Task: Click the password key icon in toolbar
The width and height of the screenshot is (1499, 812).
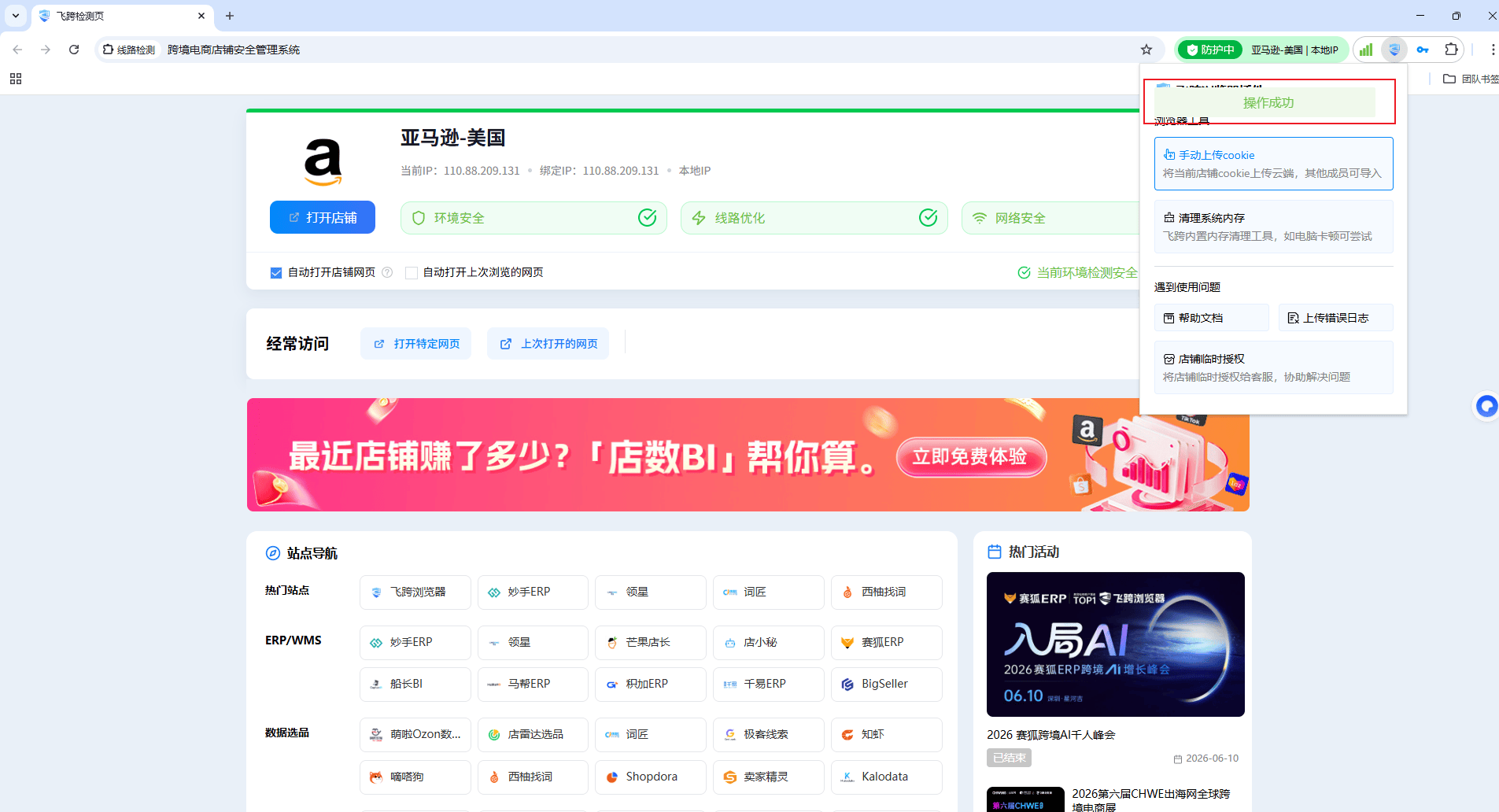Action: (1423, 50)
